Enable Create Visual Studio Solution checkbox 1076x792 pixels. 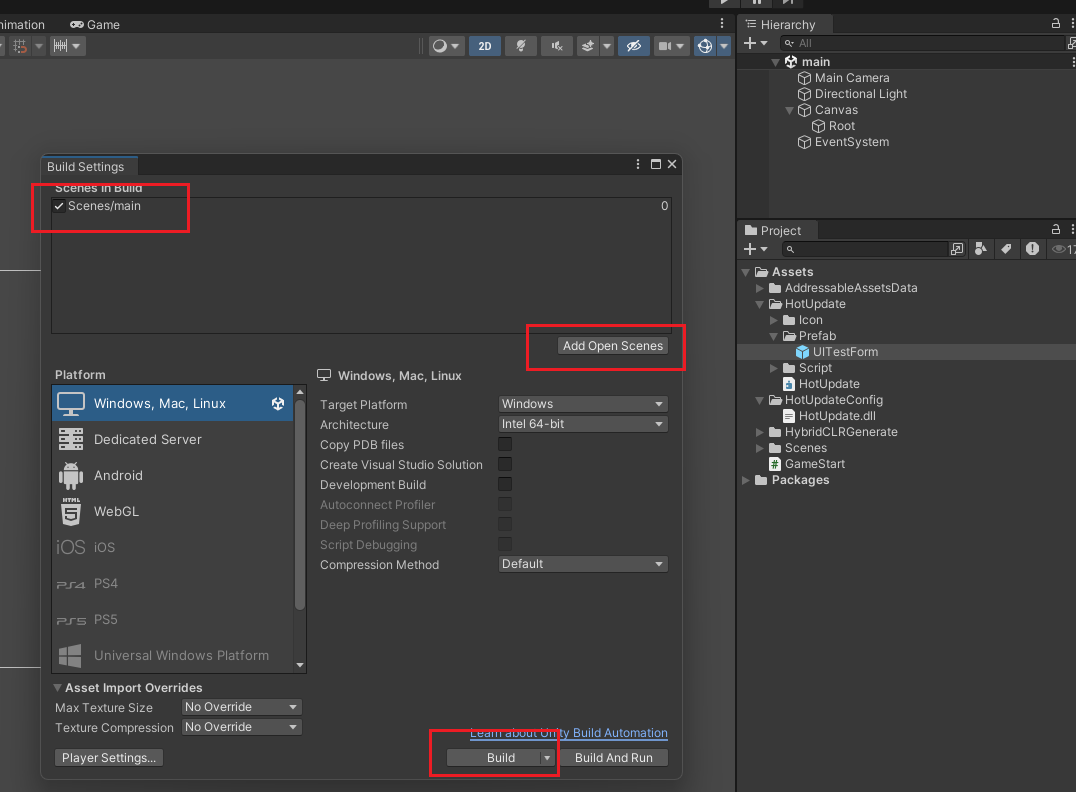[505, 464]
